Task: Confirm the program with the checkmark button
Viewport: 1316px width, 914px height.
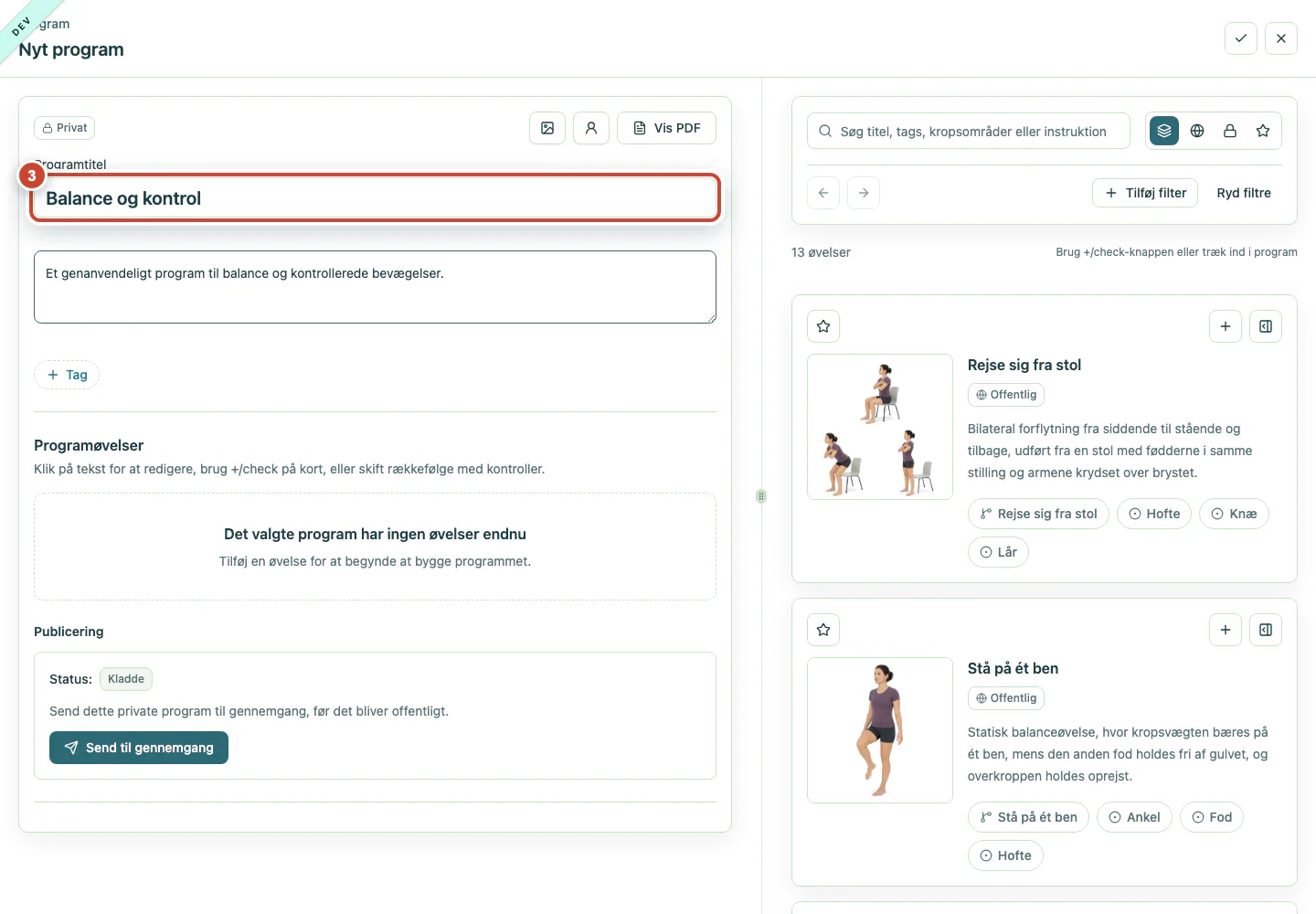Action: [1241, 38]
